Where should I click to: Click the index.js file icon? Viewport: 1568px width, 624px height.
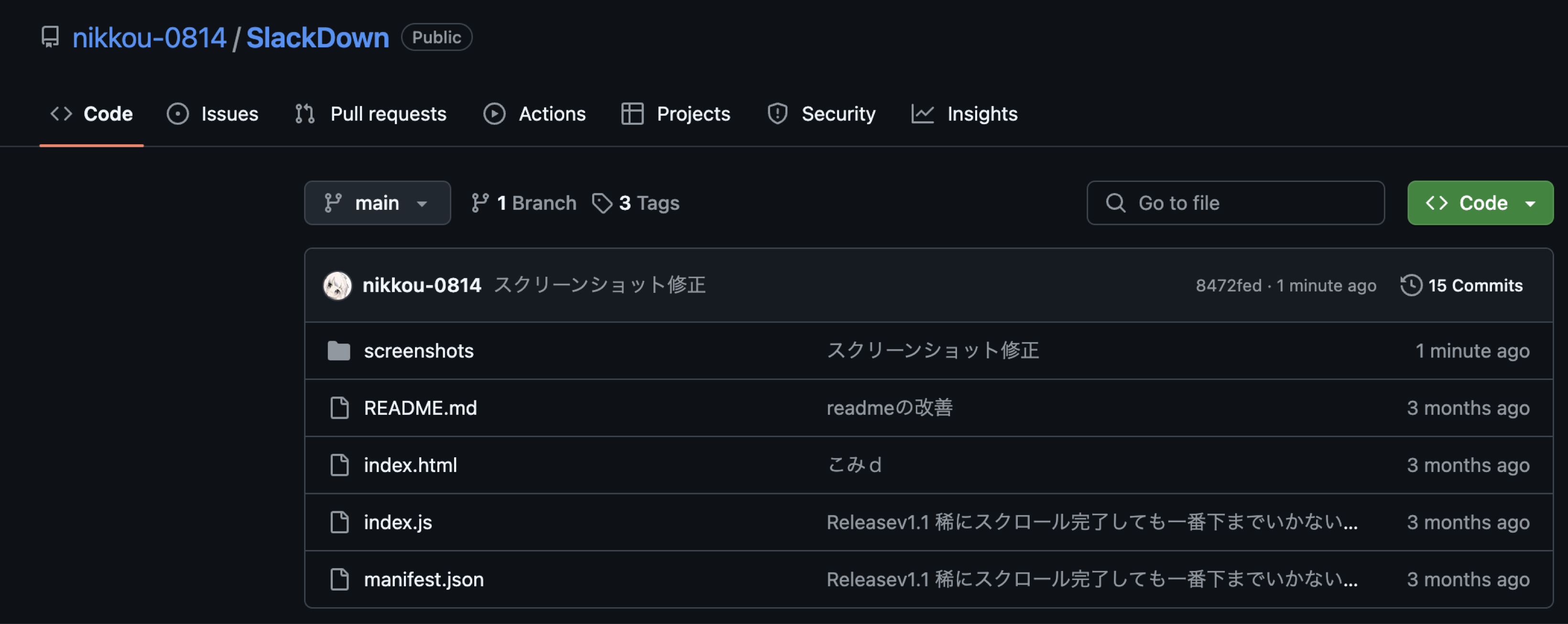point(339,522)
